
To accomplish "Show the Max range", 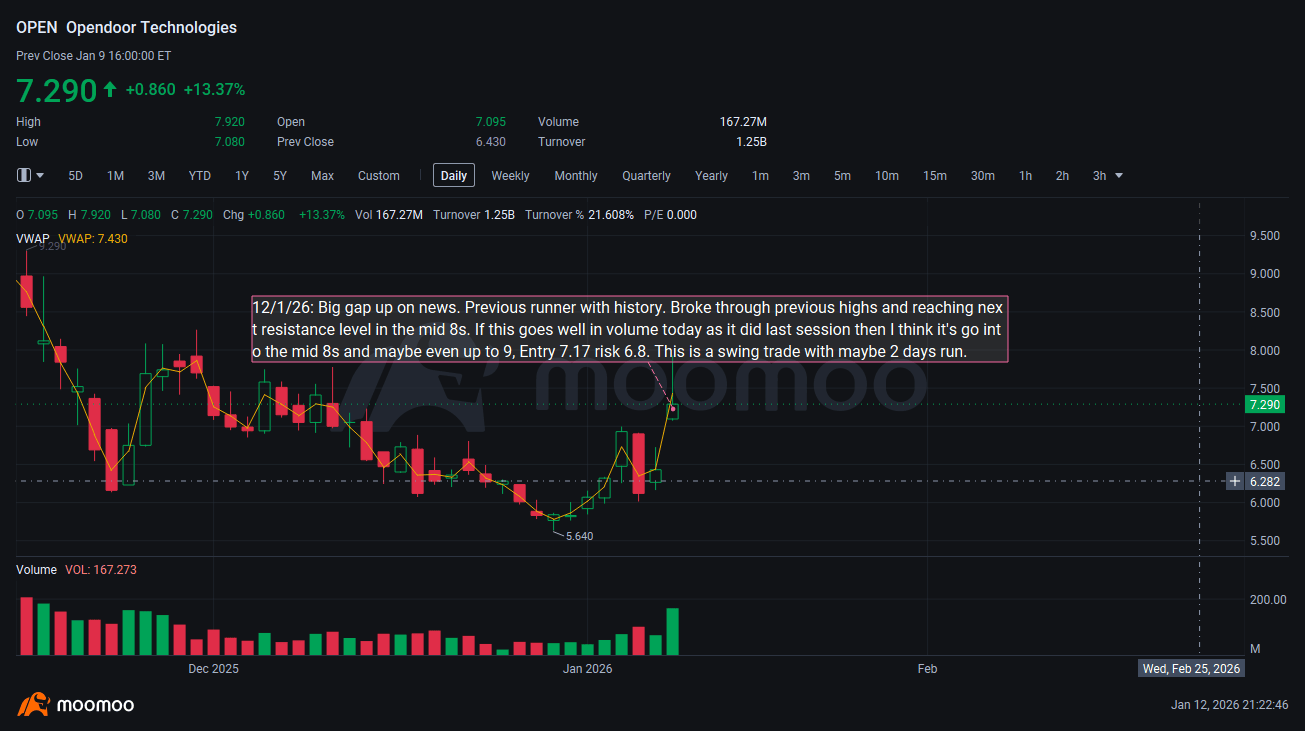I will [322, 176].
